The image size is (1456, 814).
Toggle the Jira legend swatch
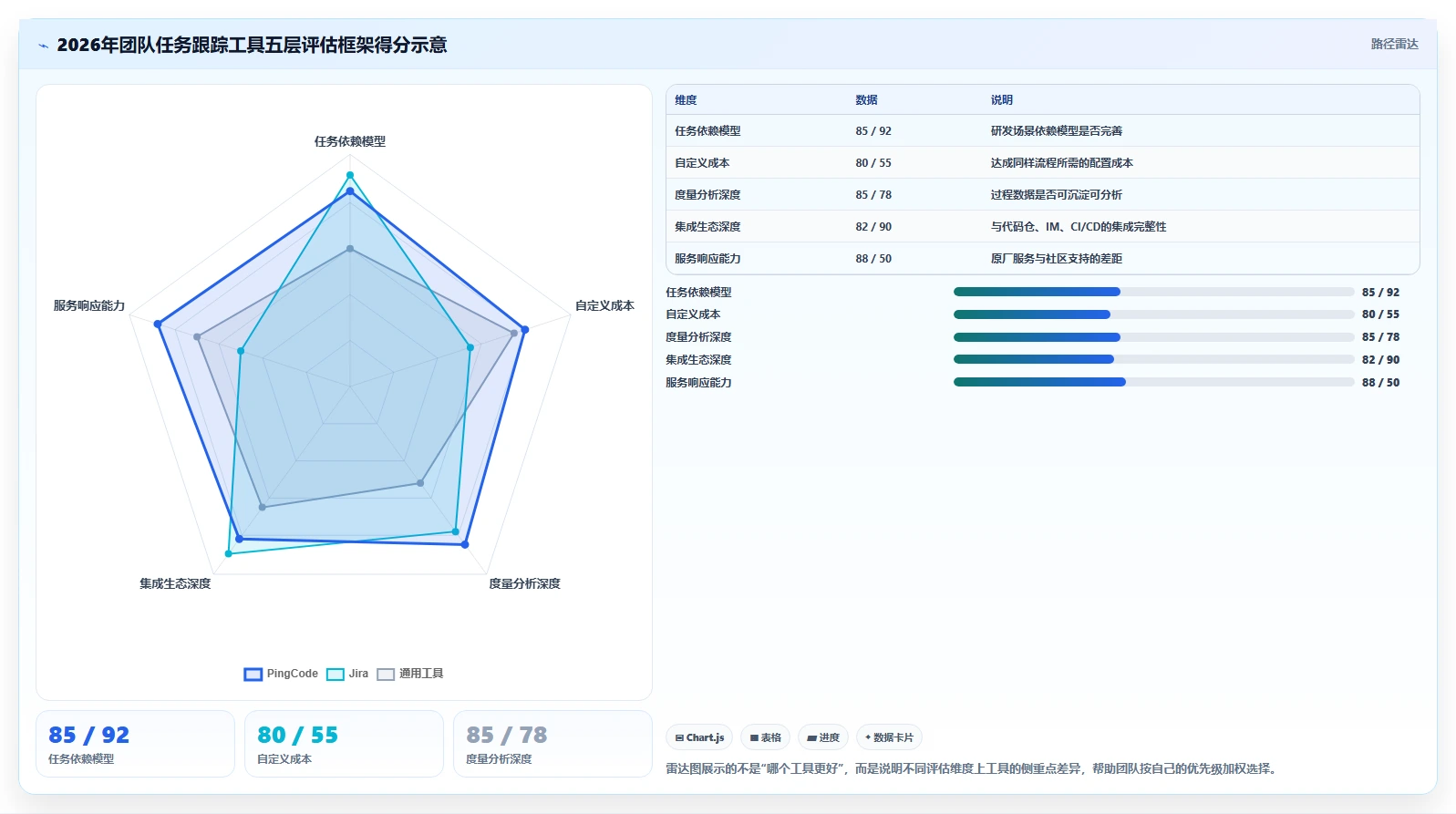(x=336, y=675)
